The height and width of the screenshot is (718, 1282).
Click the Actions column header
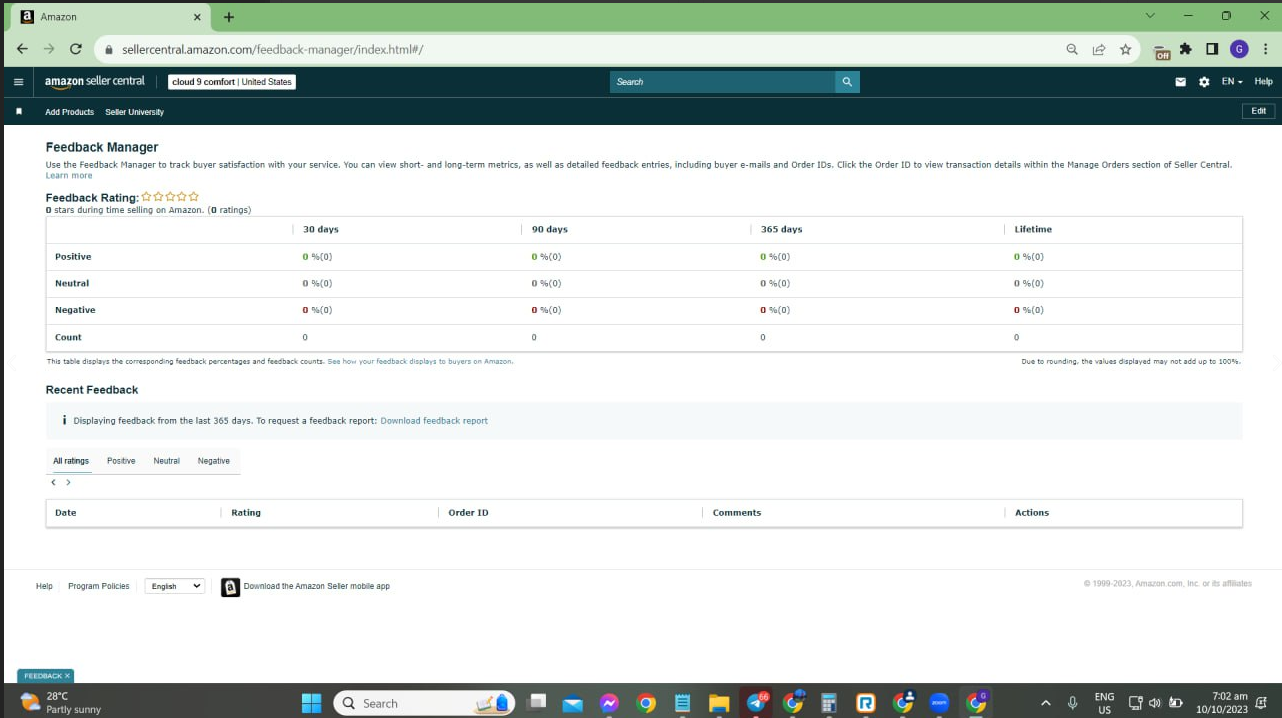coord(1032,513)
